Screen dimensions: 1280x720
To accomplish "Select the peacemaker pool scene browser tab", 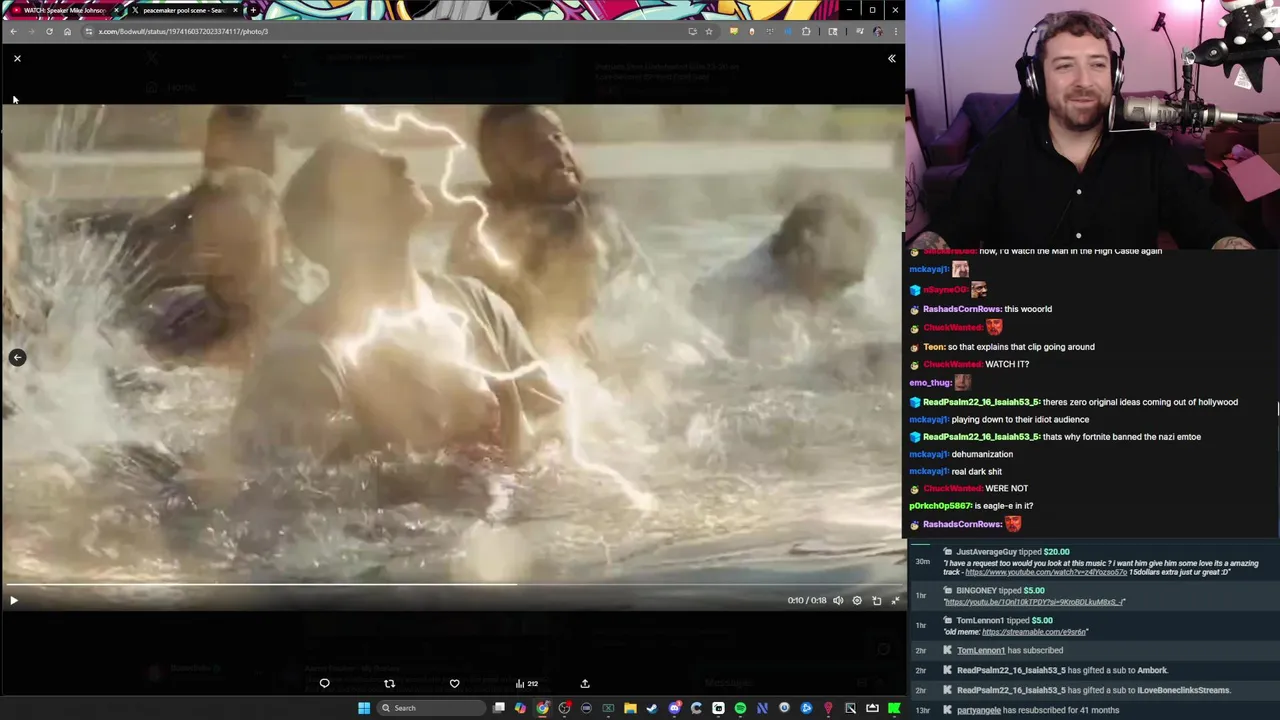I will pyautogui.click(x=183, y=10).
